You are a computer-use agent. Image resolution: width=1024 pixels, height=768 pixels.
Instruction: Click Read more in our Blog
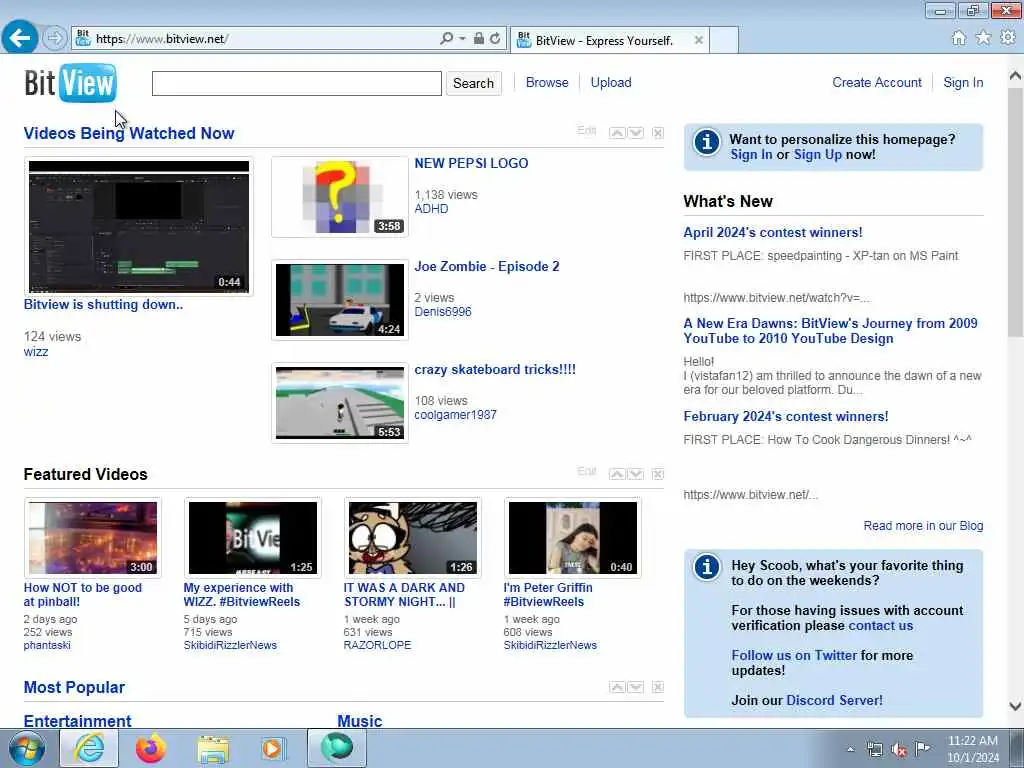[923, 526]
